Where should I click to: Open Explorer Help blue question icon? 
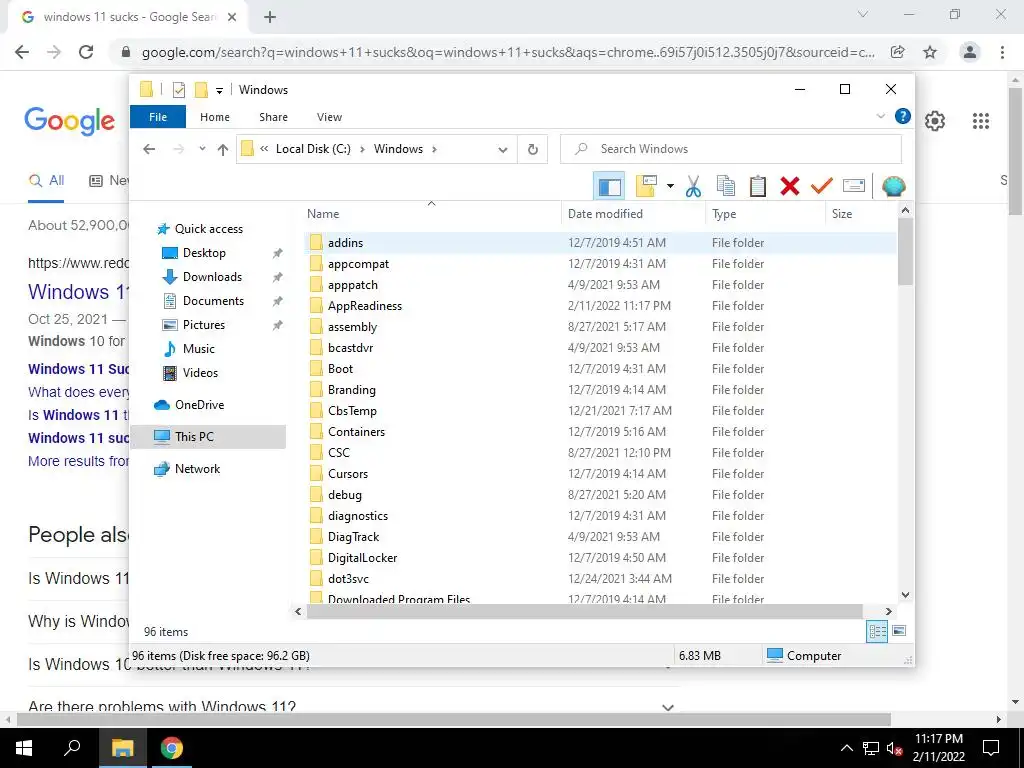903,116
